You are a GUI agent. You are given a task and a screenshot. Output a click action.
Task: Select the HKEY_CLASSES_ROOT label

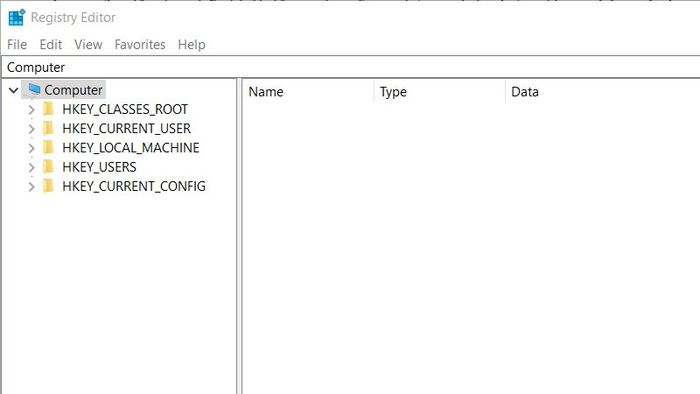coord(125,109)
